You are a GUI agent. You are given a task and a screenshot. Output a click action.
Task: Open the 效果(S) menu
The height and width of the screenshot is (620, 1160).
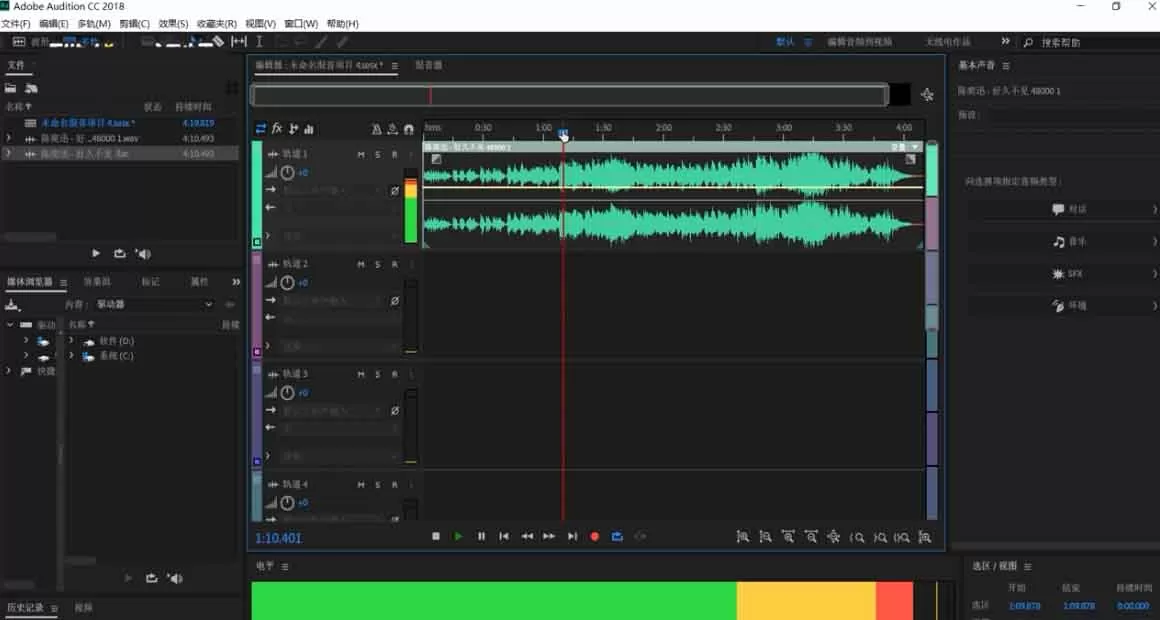coord(173,24)
